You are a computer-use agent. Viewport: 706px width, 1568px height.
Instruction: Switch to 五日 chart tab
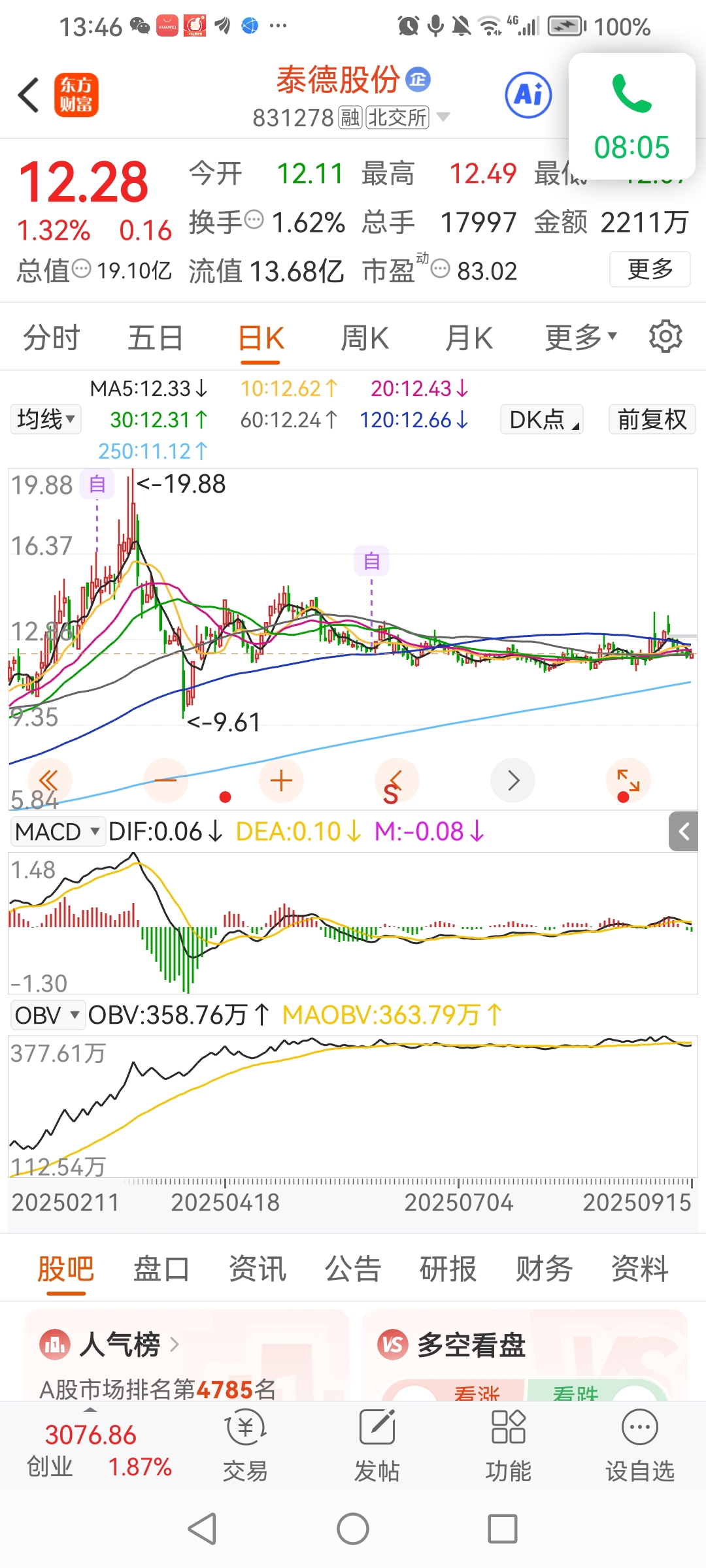[x=156, y=338]
